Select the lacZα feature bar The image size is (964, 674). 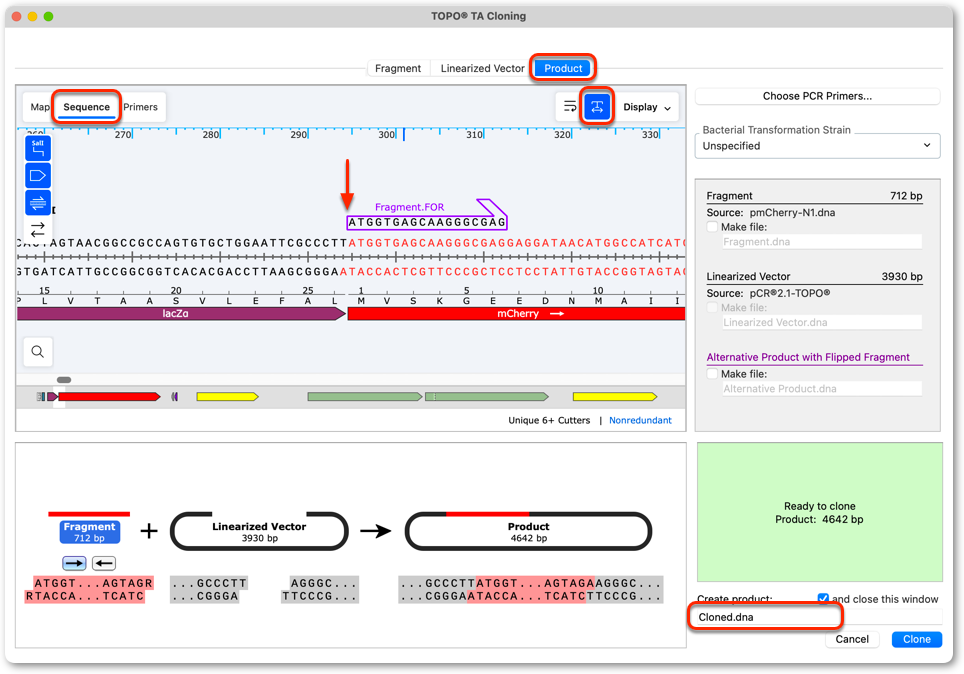coord(181,314)
